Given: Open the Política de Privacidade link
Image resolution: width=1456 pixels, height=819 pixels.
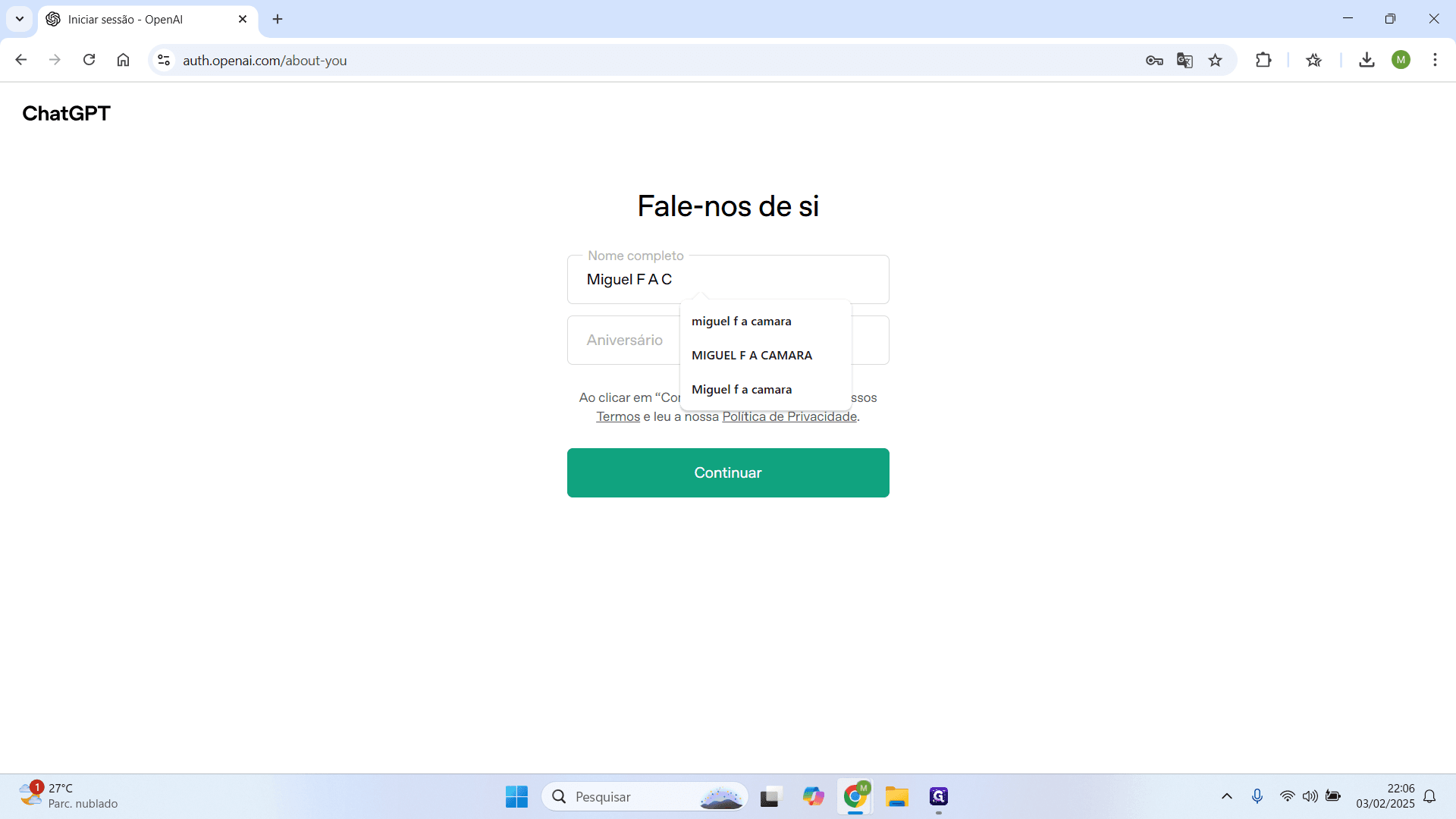Looking at the screenshot, I should pyautogui.click(x=789, y=416).
